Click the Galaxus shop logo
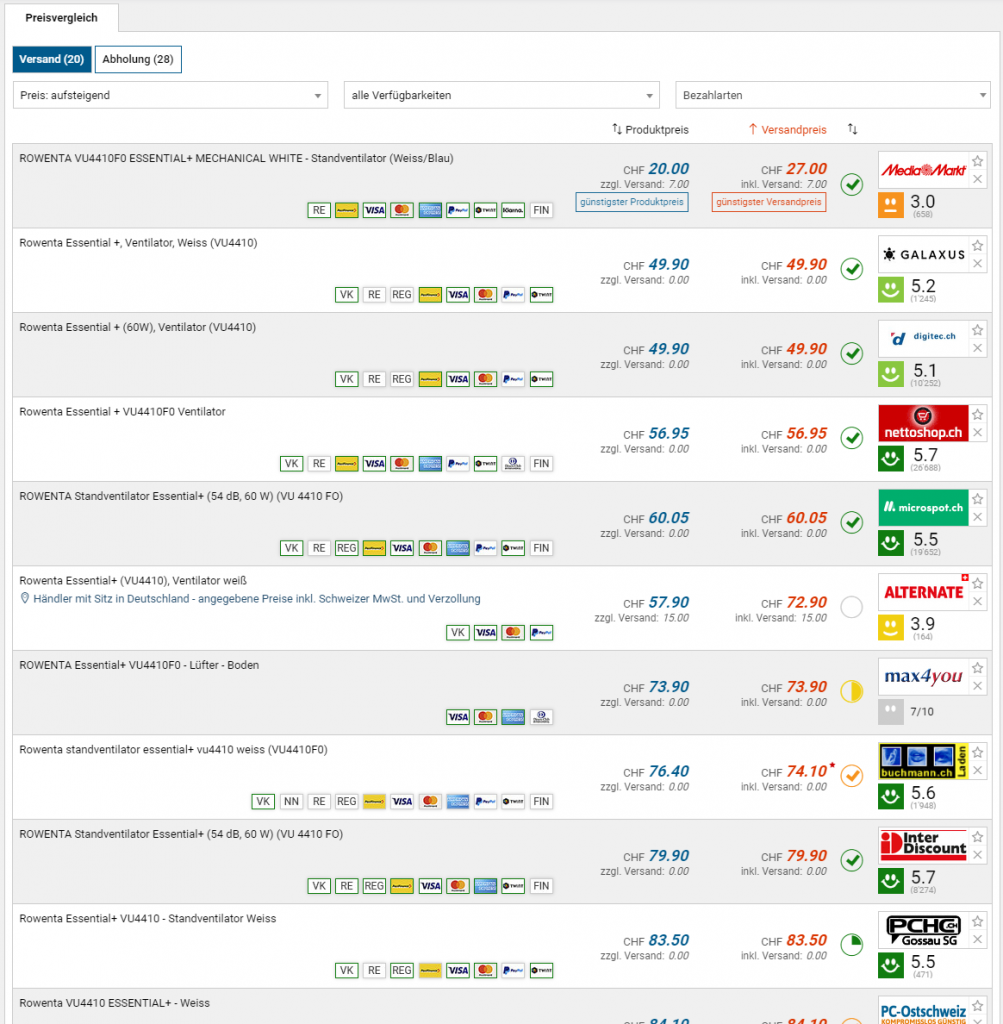 pyautogui.click(x=922, y=254)
